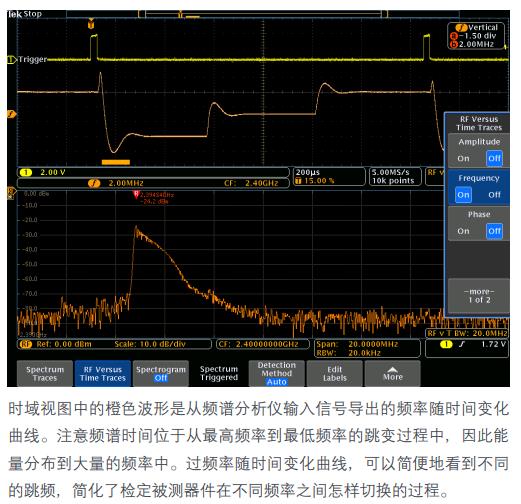Go to -more- 1 of 2 page
The width and height of the screenshot is (521, 504).
pos(479,296)
